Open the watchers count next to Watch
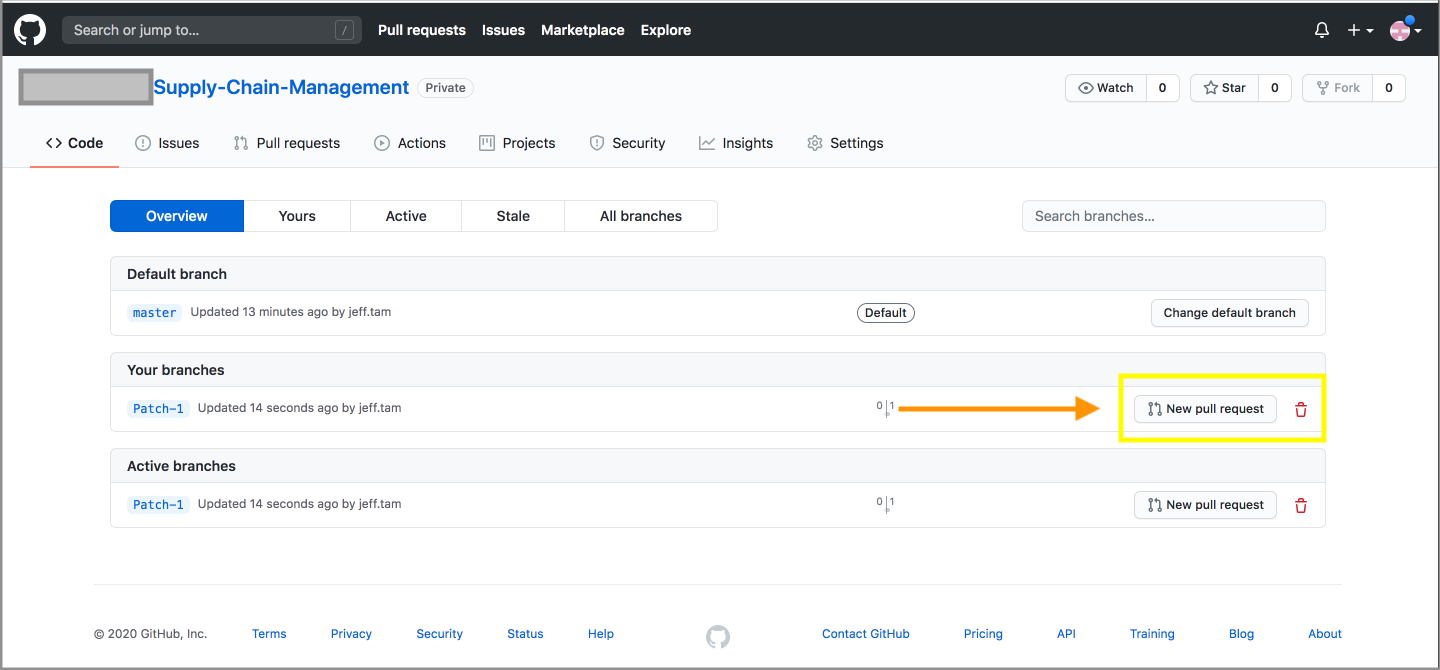Viewport: 1440px width, 670px height. pyautogui.click(x=1162, y=88)
